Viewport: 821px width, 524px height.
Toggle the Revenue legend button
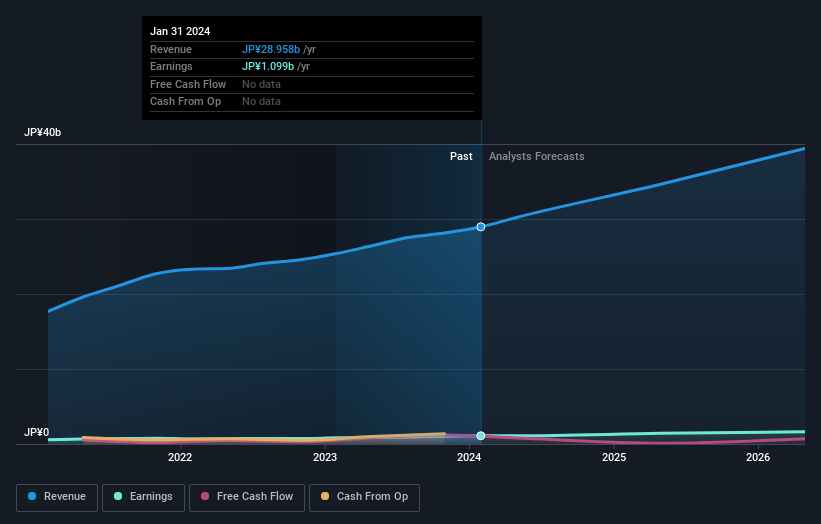click(x=57, y=497)
